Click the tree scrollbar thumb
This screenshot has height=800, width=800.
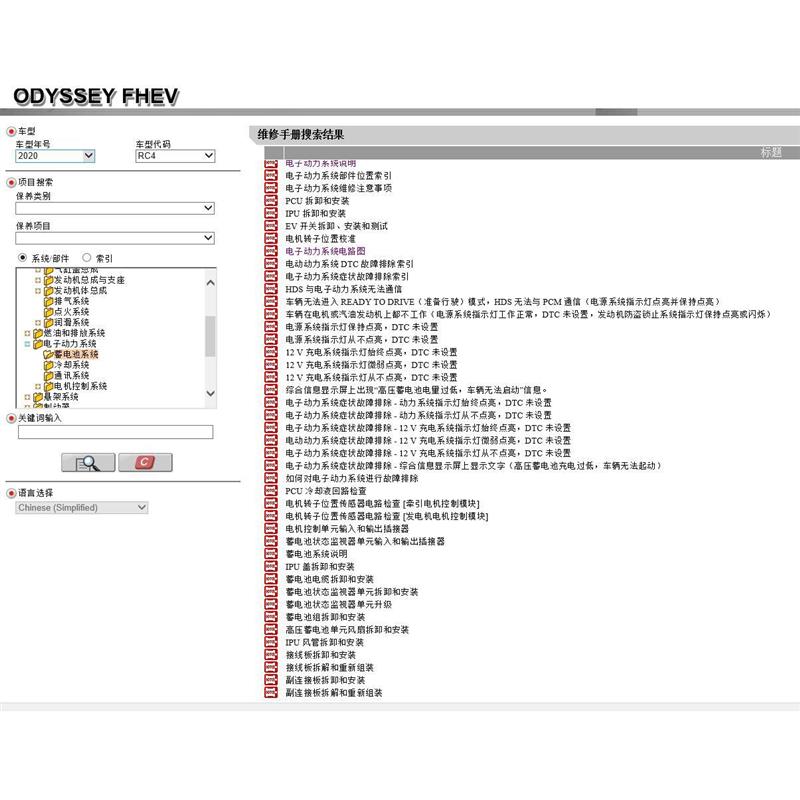click(x=210, y=336)
